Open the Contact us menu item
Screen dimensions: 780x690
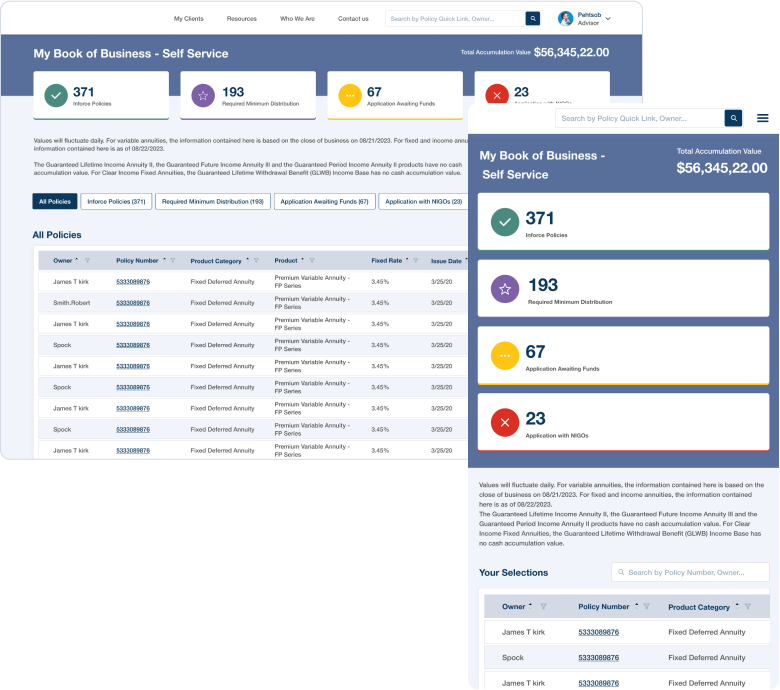pyautogui.click(x=353, y=19)
